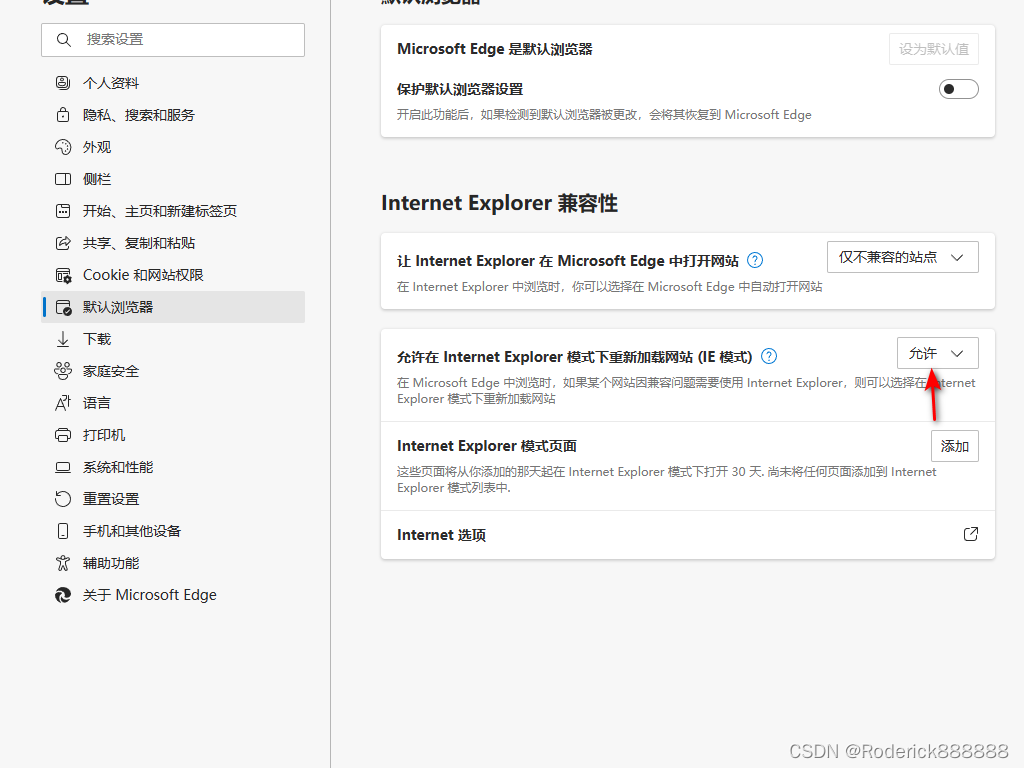1024x768 pixels.
Task: Open Cookie 和网站权限 section
Action: (173, 275)
